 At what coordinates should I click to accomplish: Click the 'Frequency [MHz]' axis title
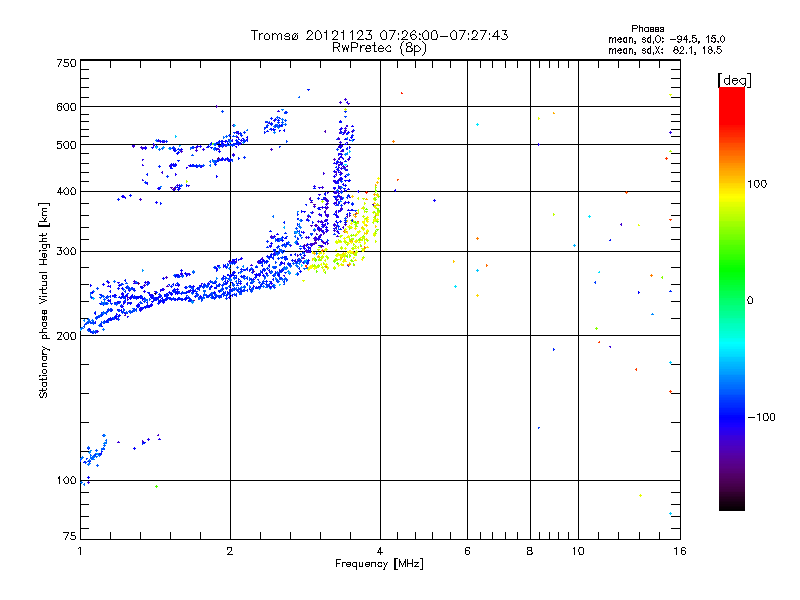[379, 564]
